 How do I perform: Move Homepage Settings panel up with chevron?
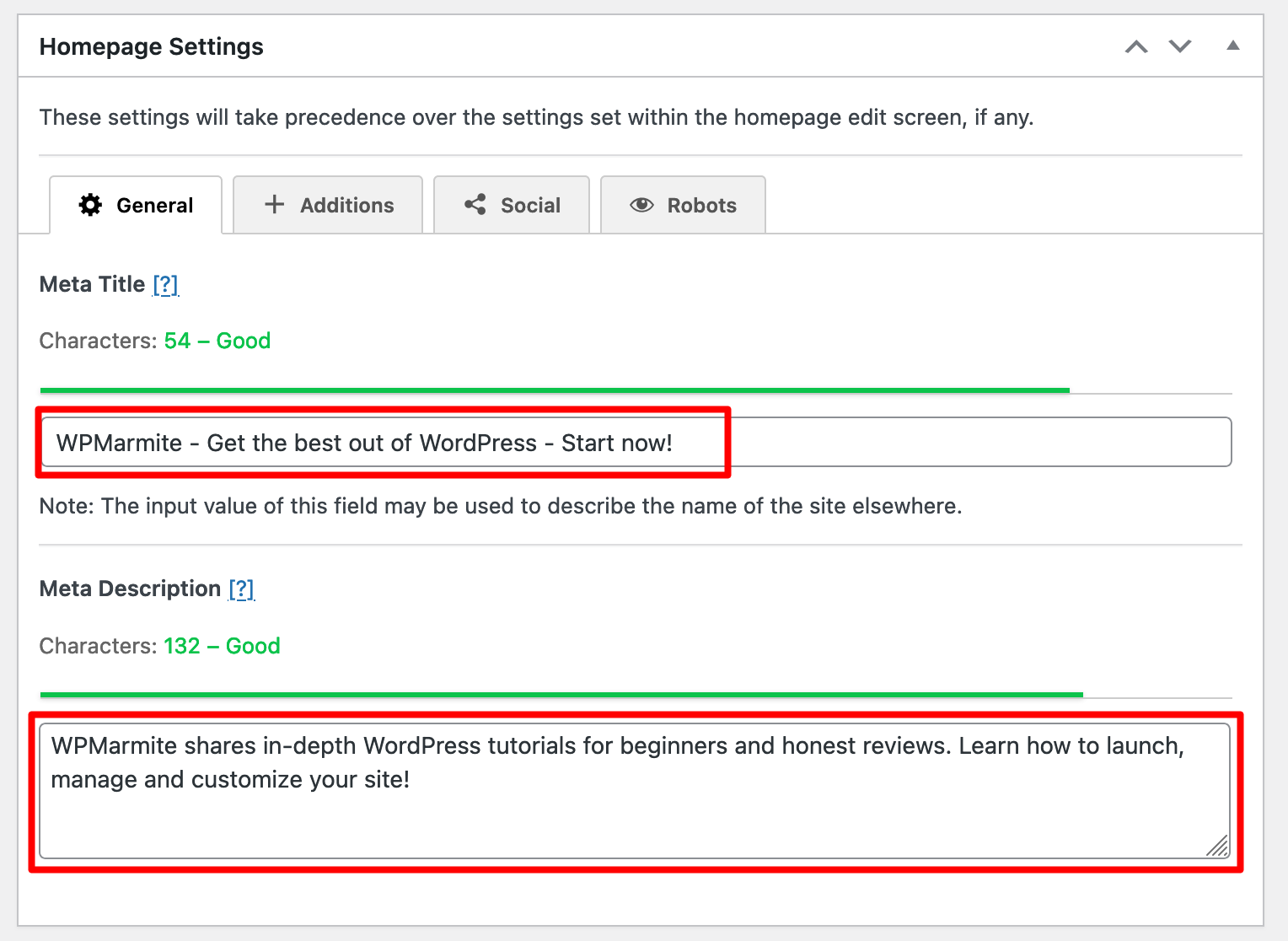tap(1136, 46)
